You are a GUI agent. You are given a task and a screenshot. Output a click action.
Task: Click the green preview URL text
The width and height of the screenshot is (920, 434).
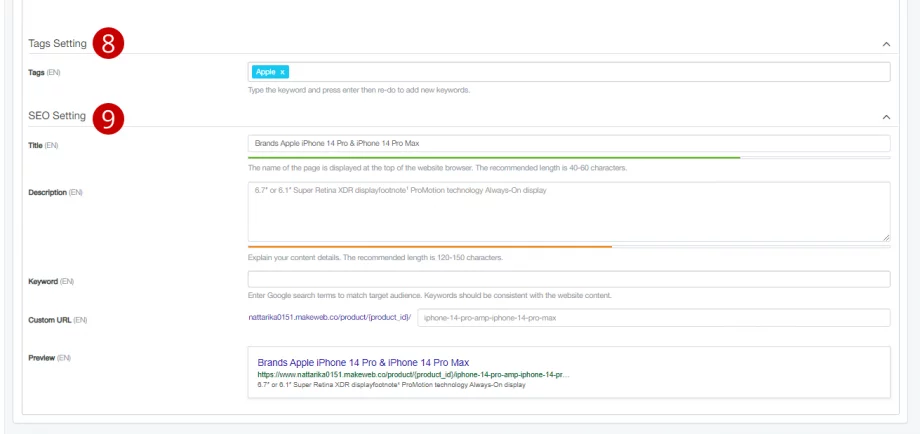click(x=413, y=374)
